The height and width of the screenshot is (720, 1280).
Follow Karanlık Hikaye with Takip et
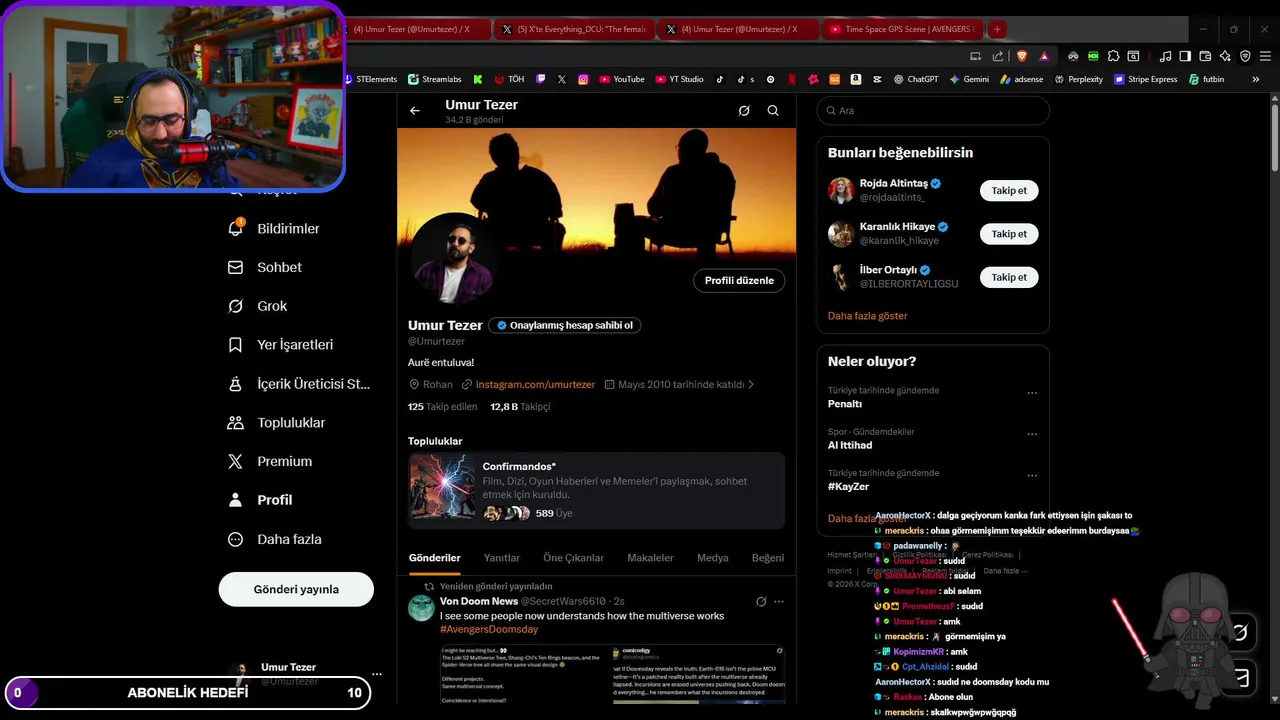[1009, 234]
